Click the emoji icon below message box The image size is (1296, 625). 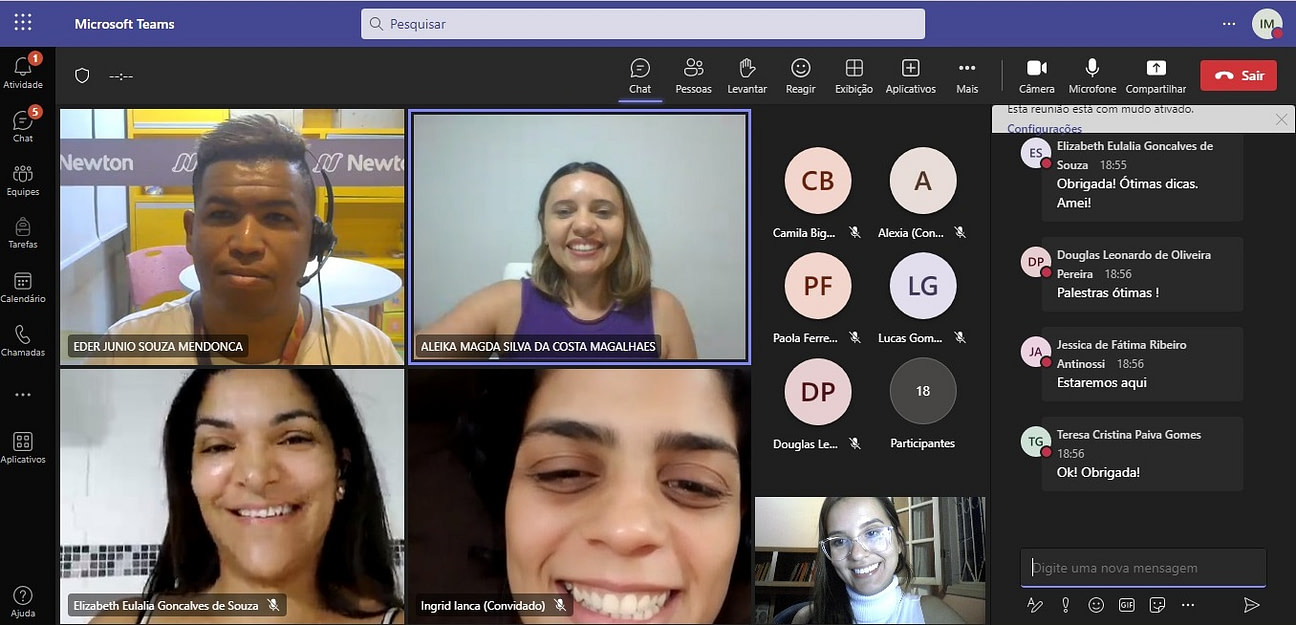[x=1096, y=604]
